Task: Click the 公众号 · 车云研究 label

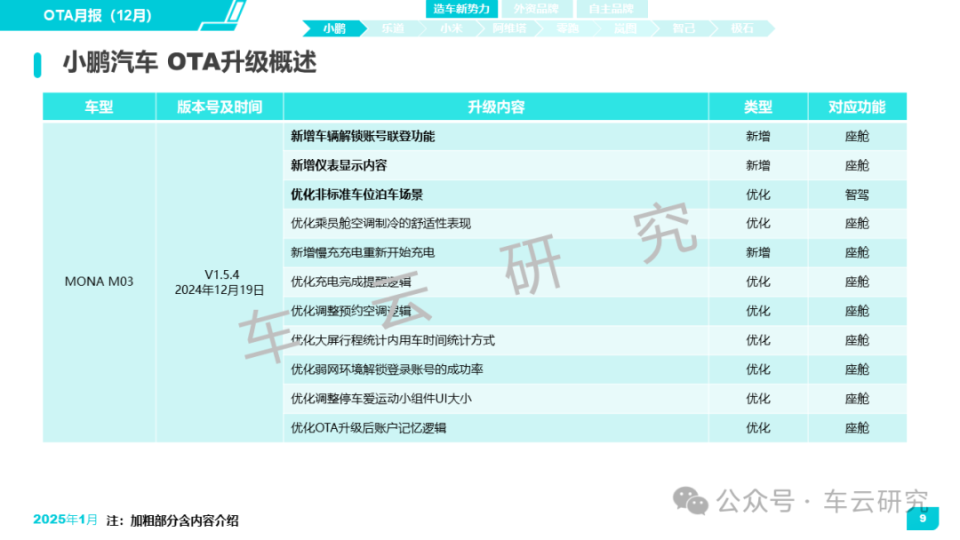Action: pyautogui.click(x=822, y=501)
